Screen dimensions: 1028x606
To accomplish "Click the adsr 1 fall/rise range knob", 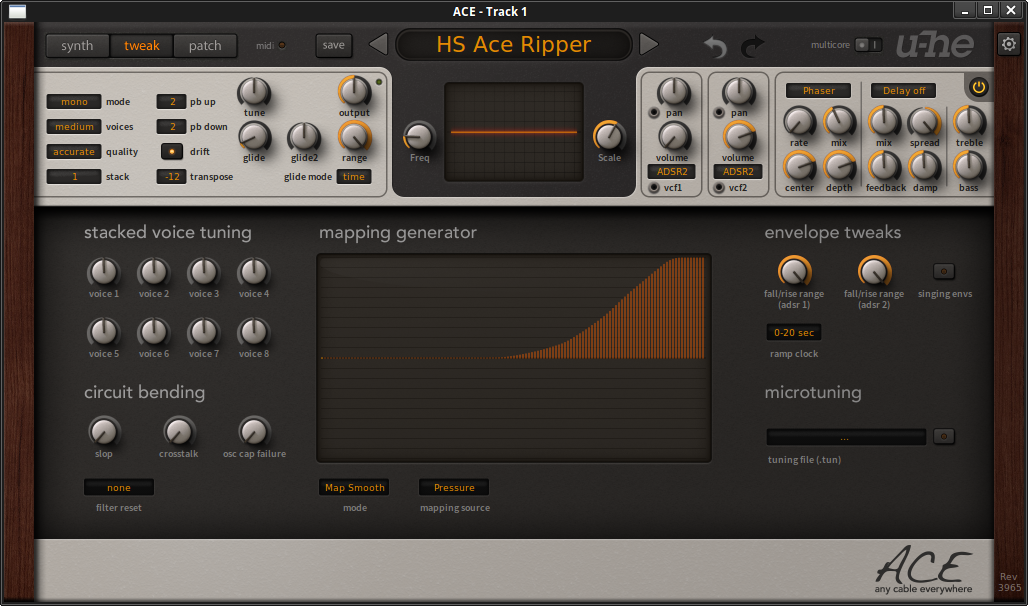I will pos(794,272).
